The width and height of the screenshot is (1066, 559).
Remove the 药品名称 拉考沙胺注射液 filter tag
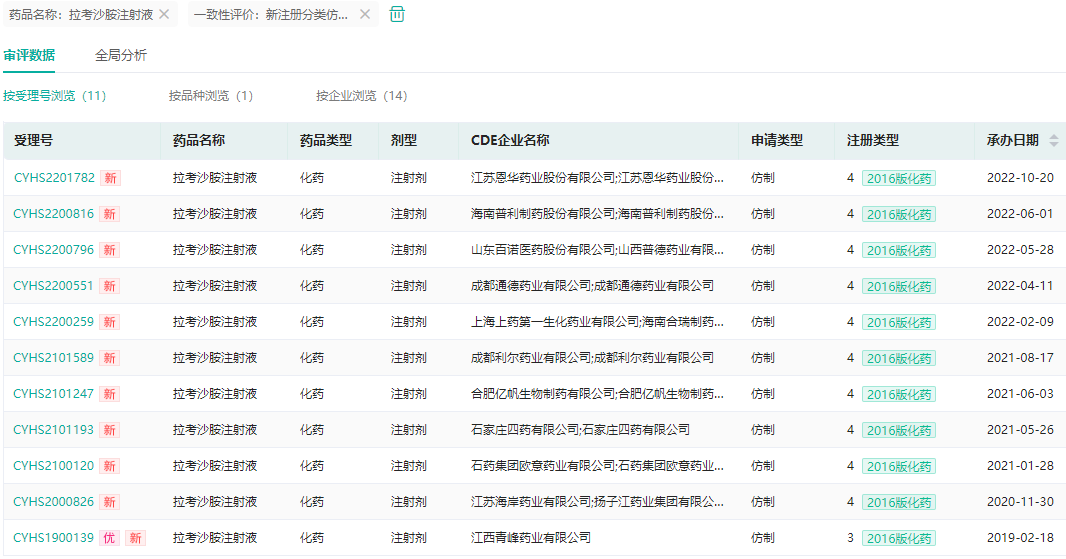click(164, 15)
